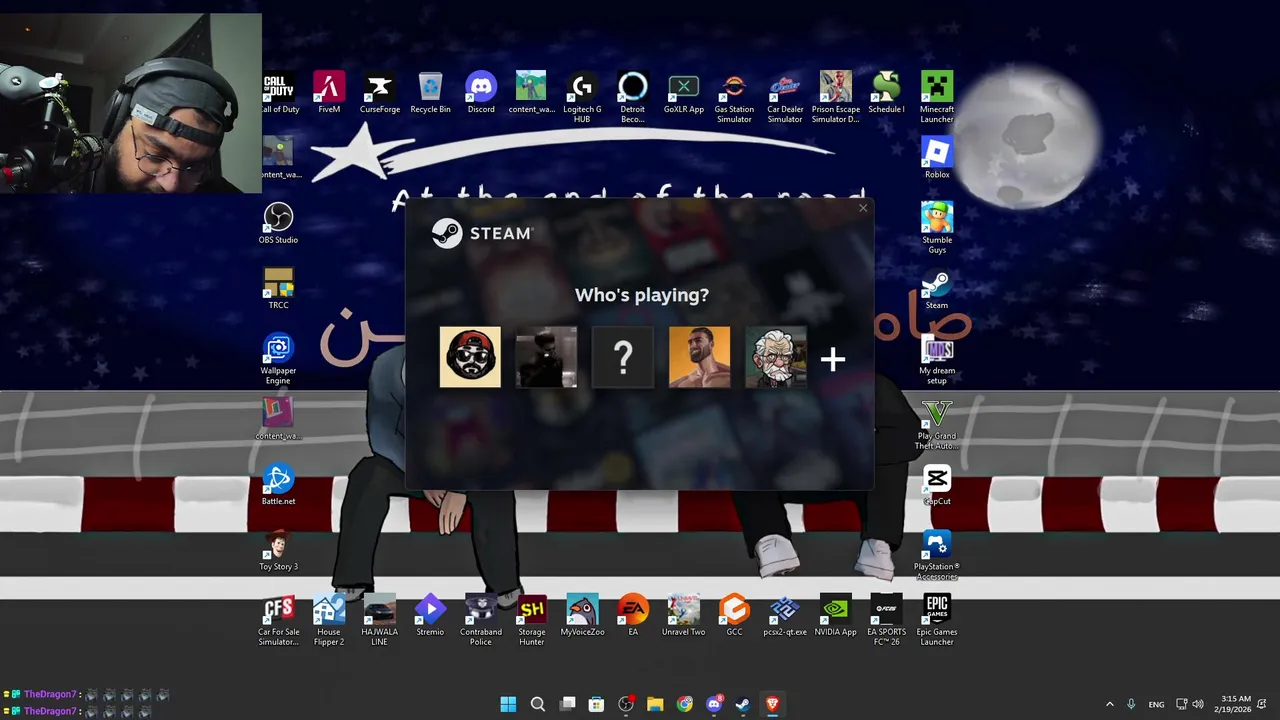Open the Toy Story 3 shortcut
Image resolution: width=1280 pixels, height=720 pixels.
278,550
